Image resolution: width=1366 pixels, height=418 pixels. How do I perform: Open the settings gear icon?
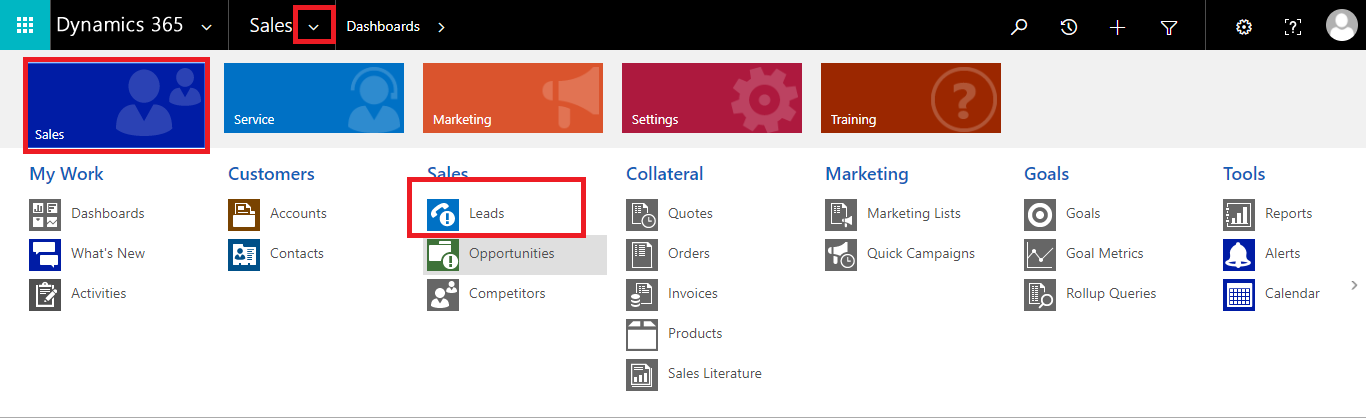coord(1244,27)
